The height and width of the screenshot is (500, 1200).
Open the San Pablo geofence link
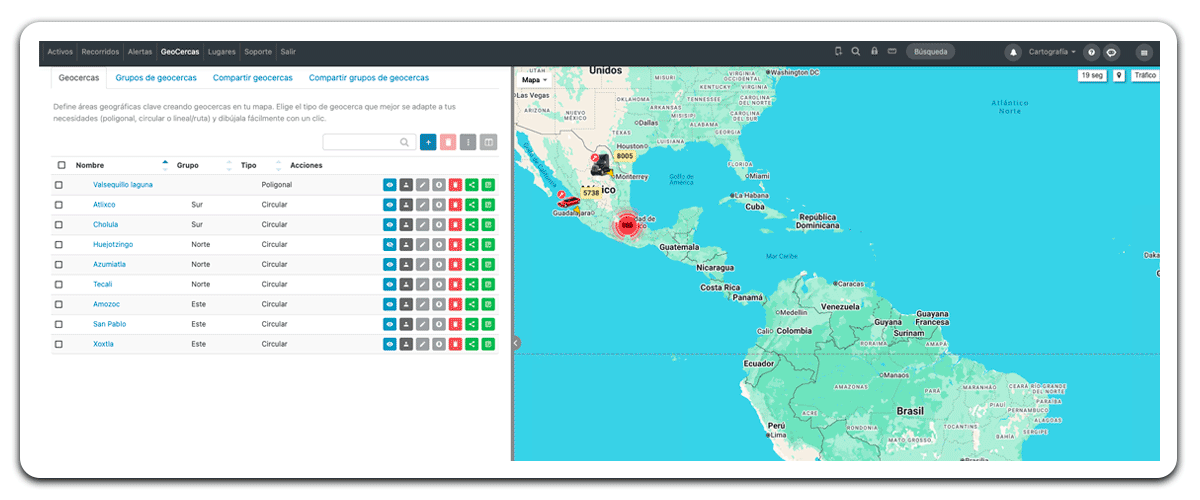coord(110,324)
